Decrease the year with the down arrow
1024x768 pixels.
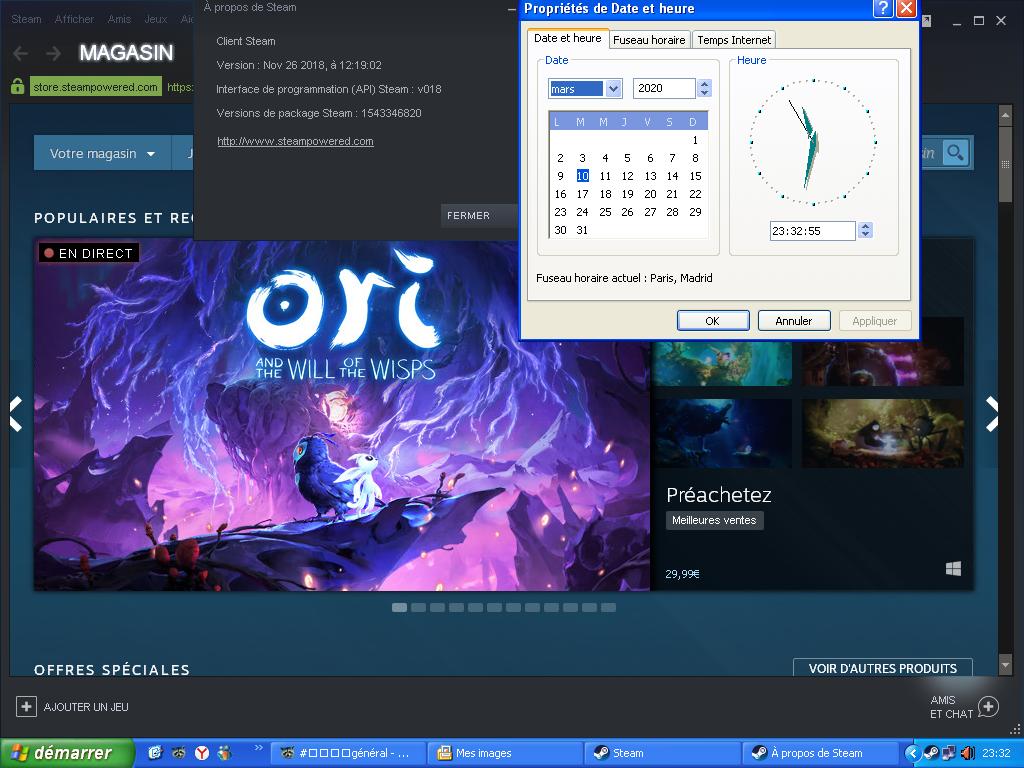click(x=704, y=93)
